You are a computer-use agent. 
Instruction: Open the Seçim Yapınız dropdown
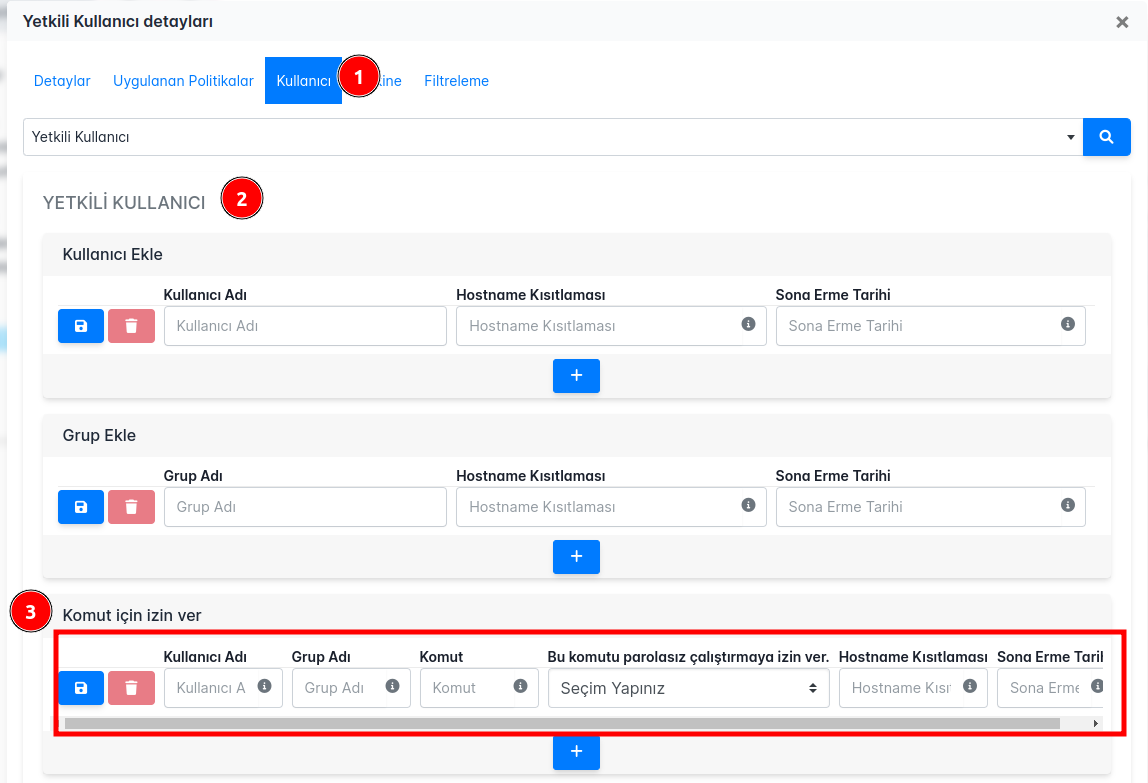click(688, 688)
